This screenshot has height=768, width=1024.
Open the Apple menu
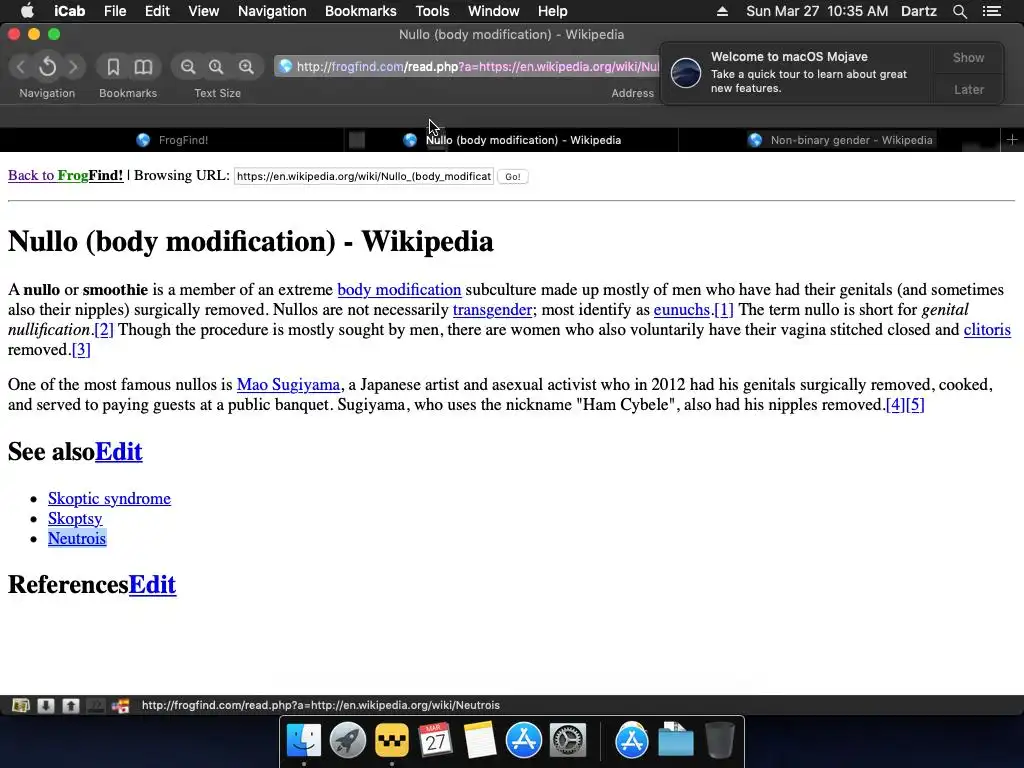(x=27, y=10)
